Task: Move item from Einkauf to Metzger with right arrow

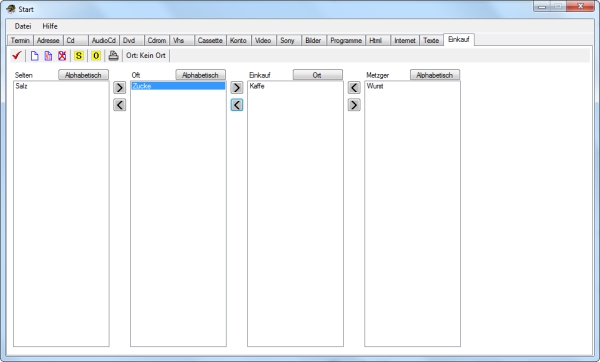Action: [354, 104]
